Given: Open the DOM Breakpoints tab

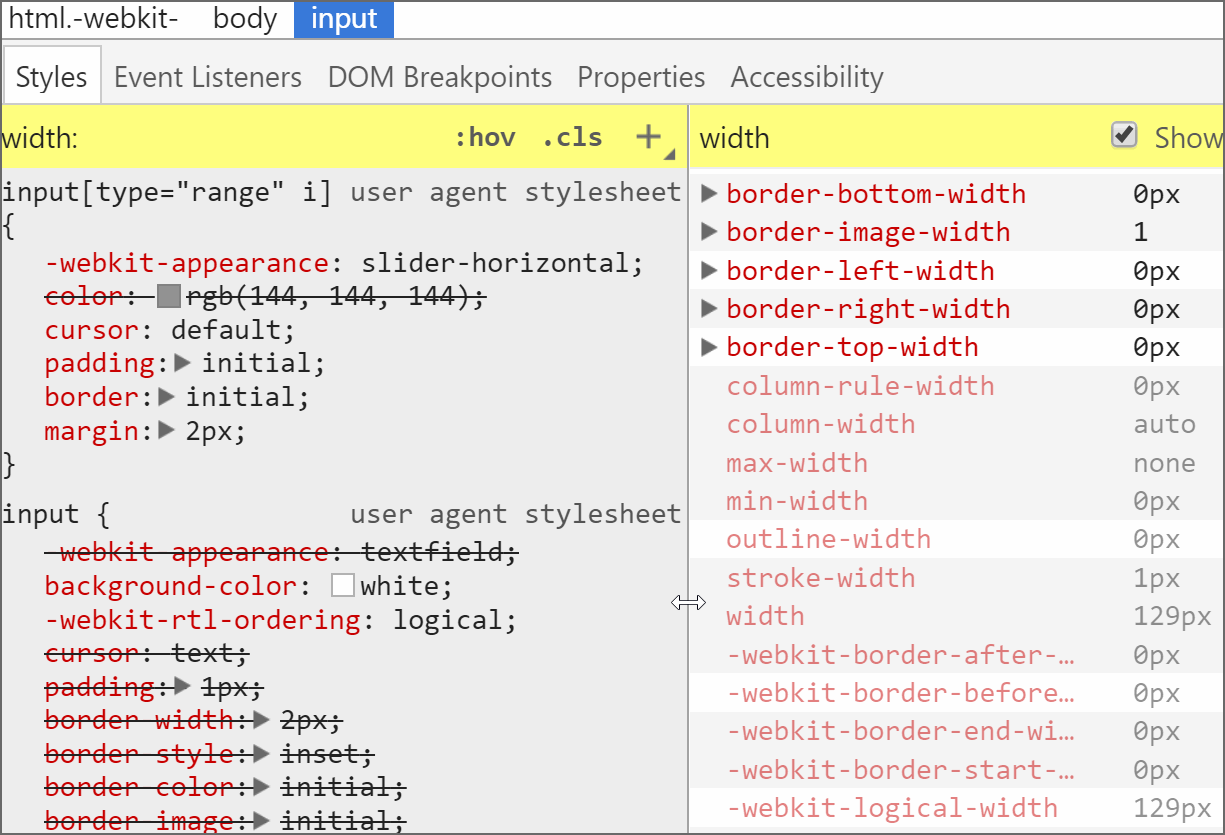Looking at the screenshot, I should point(440,77).
